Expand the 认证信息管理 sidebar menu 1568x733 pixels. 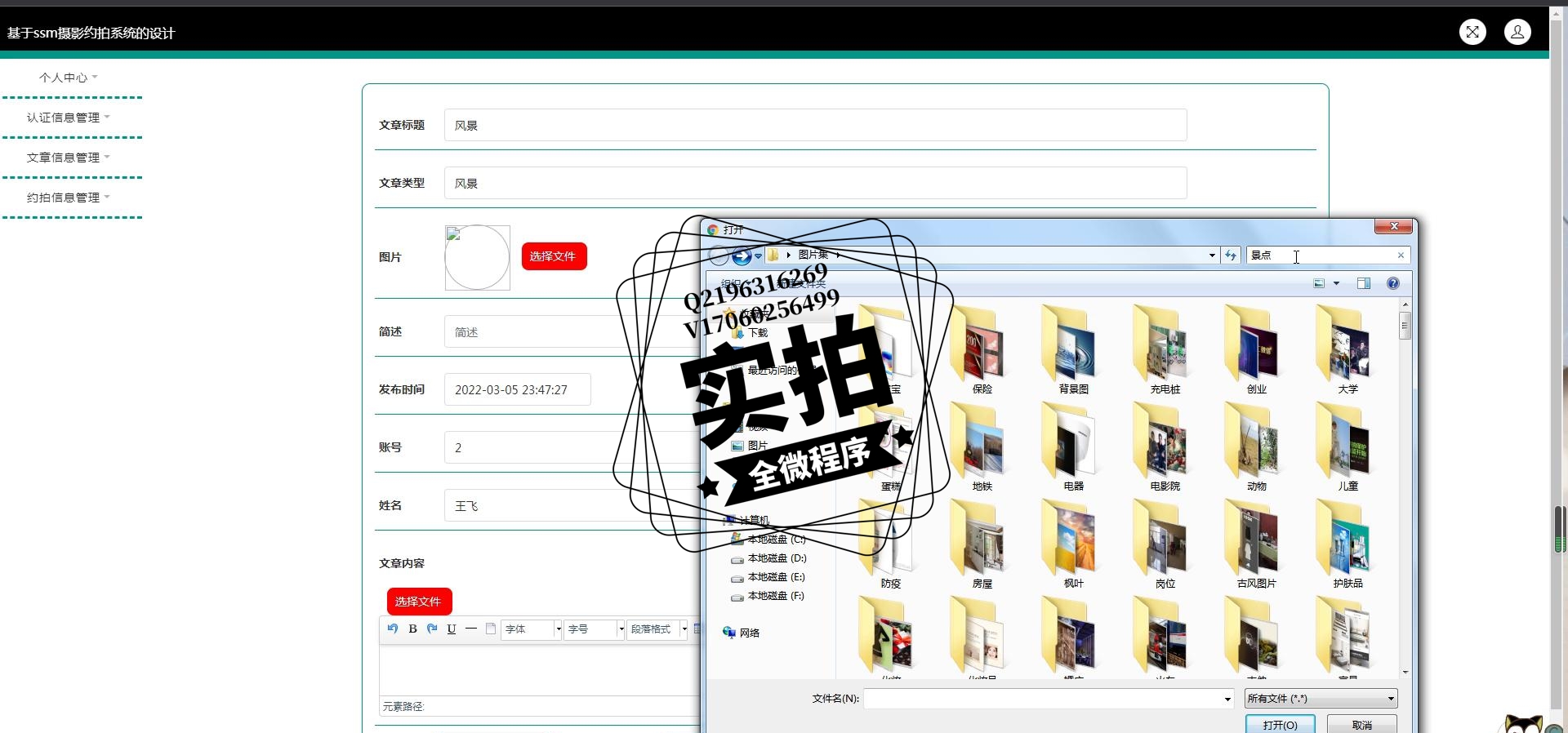click(x=69, y=118)
